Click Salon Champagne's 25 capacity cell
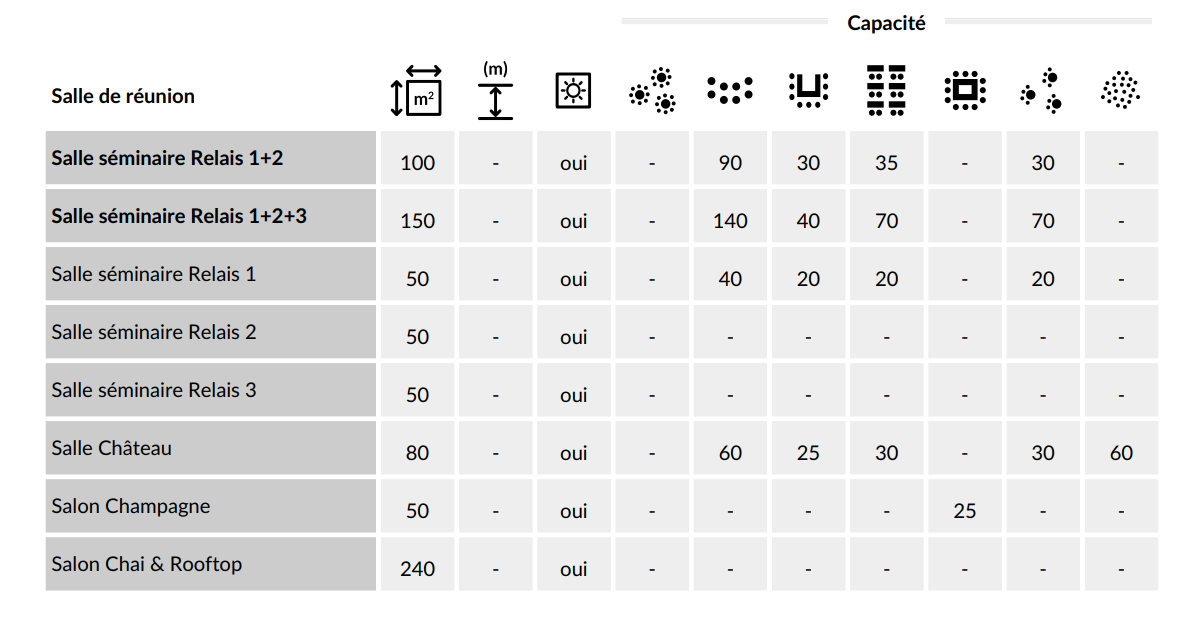 965,511
